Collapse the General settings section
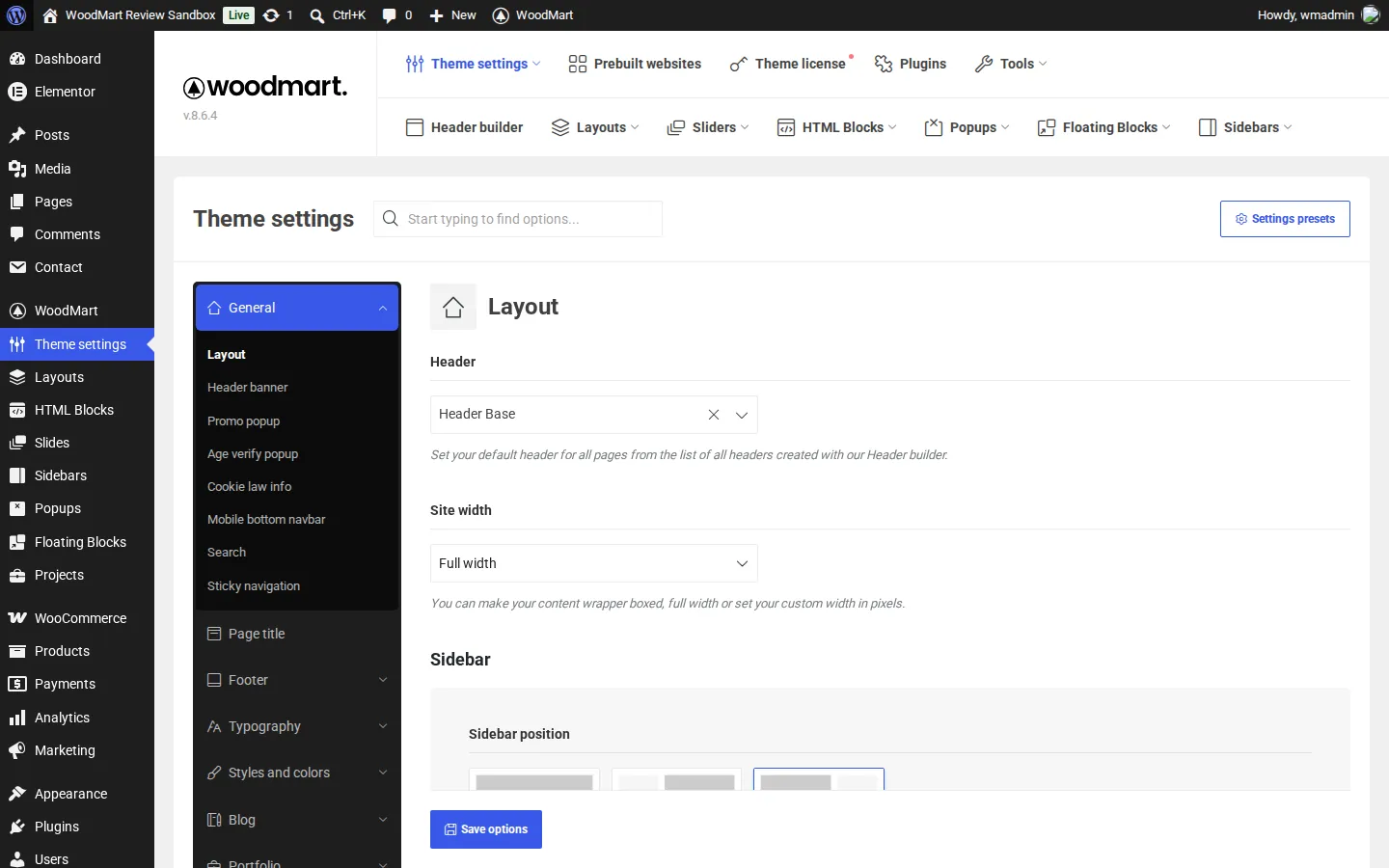The width and height of the screenshot is (1389, 868). pyautogui.click(x=297, y=308)
